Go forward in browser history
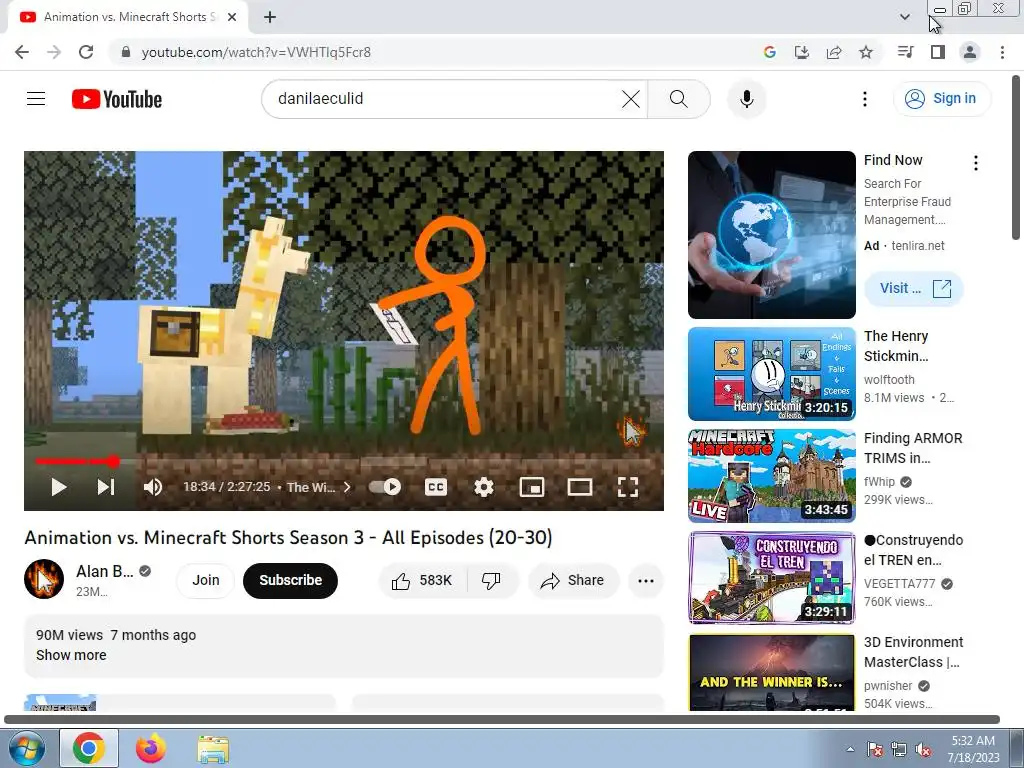1024x768 pixels. pos(54,52)
